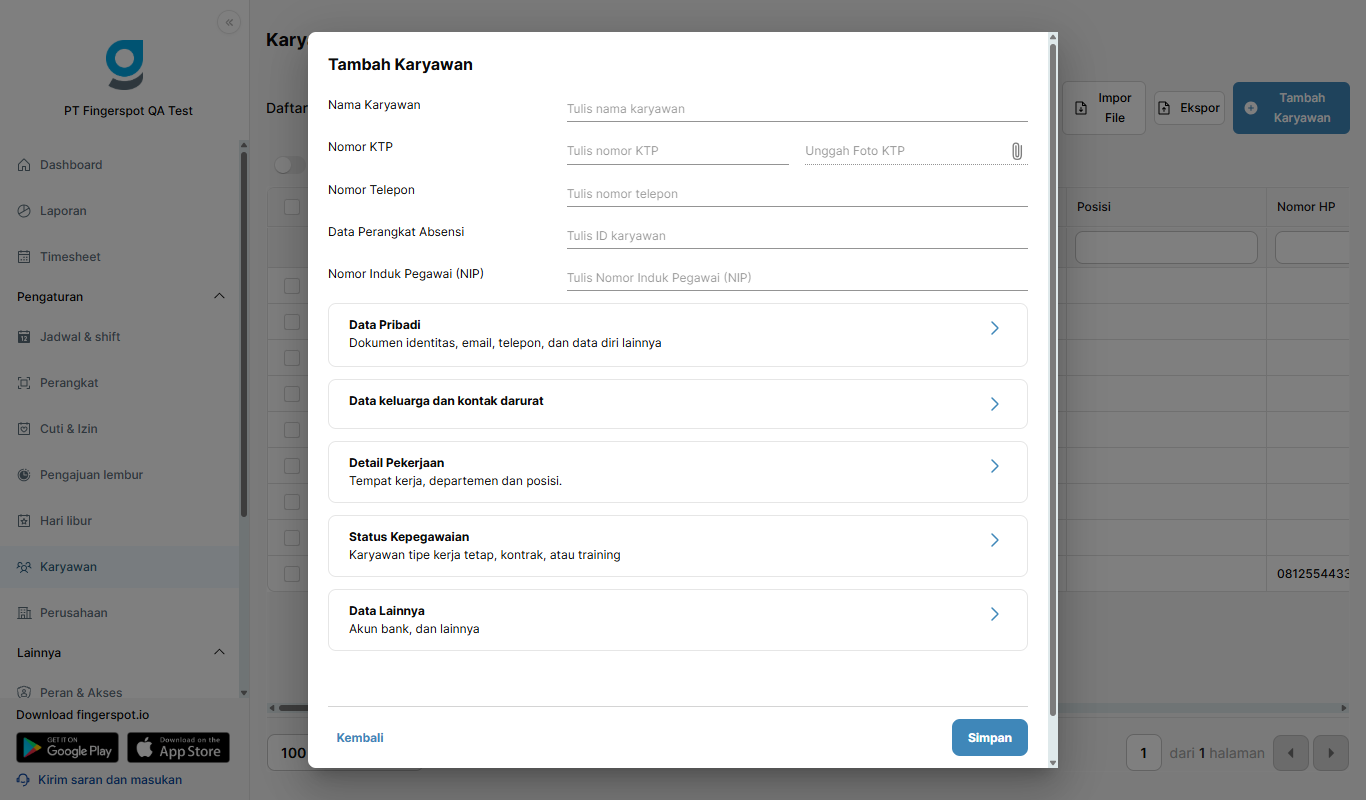Viewport: 1366px width, 800px height.
Task: Collapse sidebar with double-chevron icon
Action: 229,22
